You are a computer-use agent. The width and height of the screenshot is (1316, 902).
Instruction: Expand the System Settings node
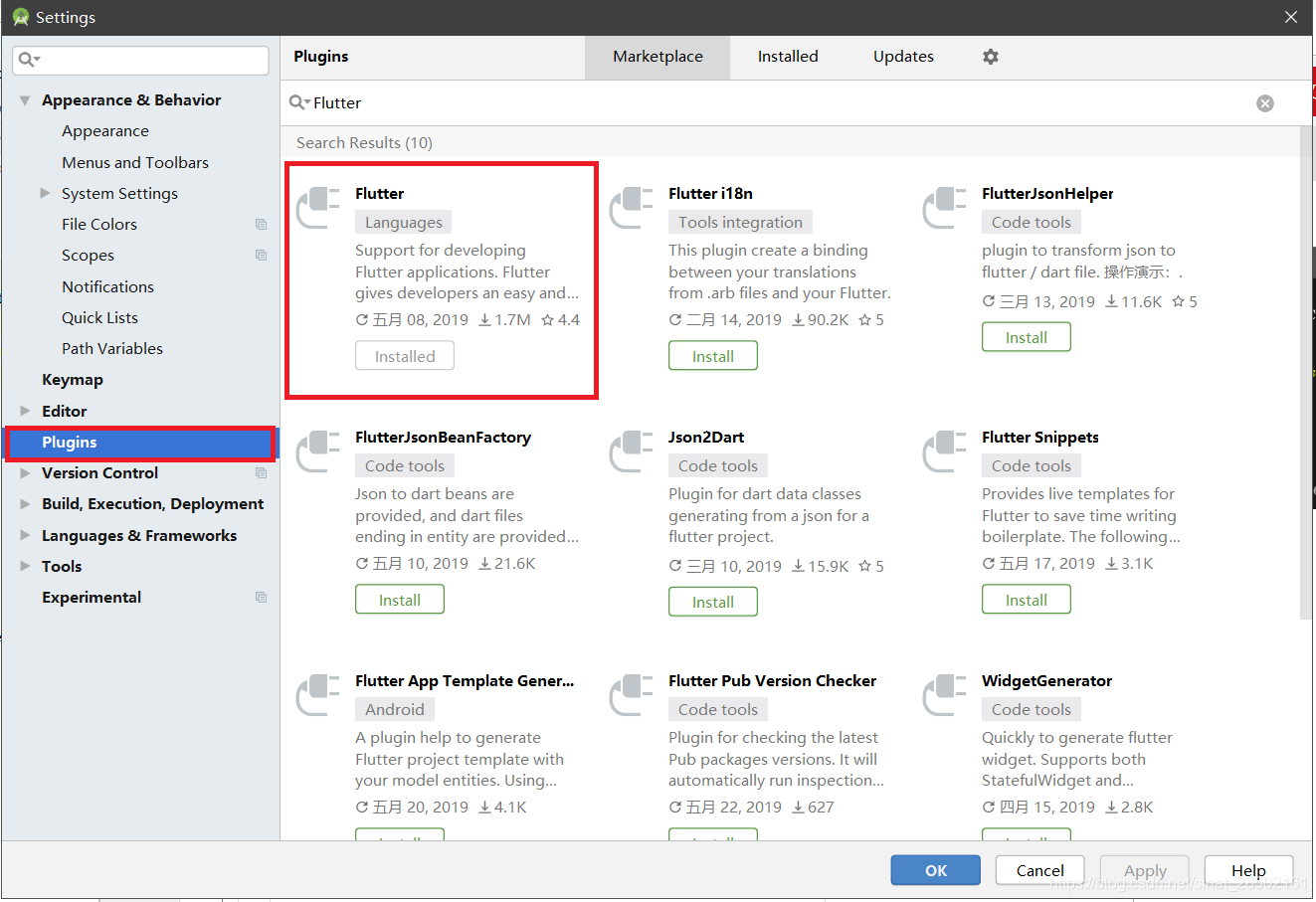click(x=45, y=193)
